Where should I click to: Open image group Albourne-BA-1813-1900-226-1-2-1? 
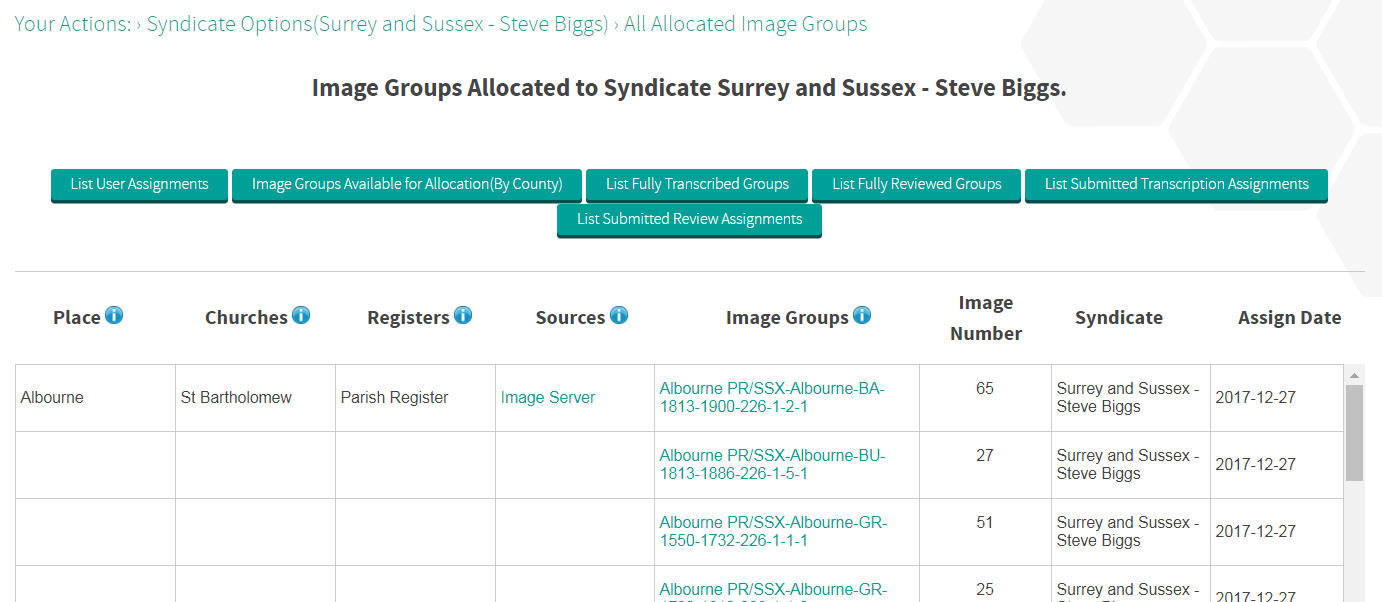[x=772, y=398]
